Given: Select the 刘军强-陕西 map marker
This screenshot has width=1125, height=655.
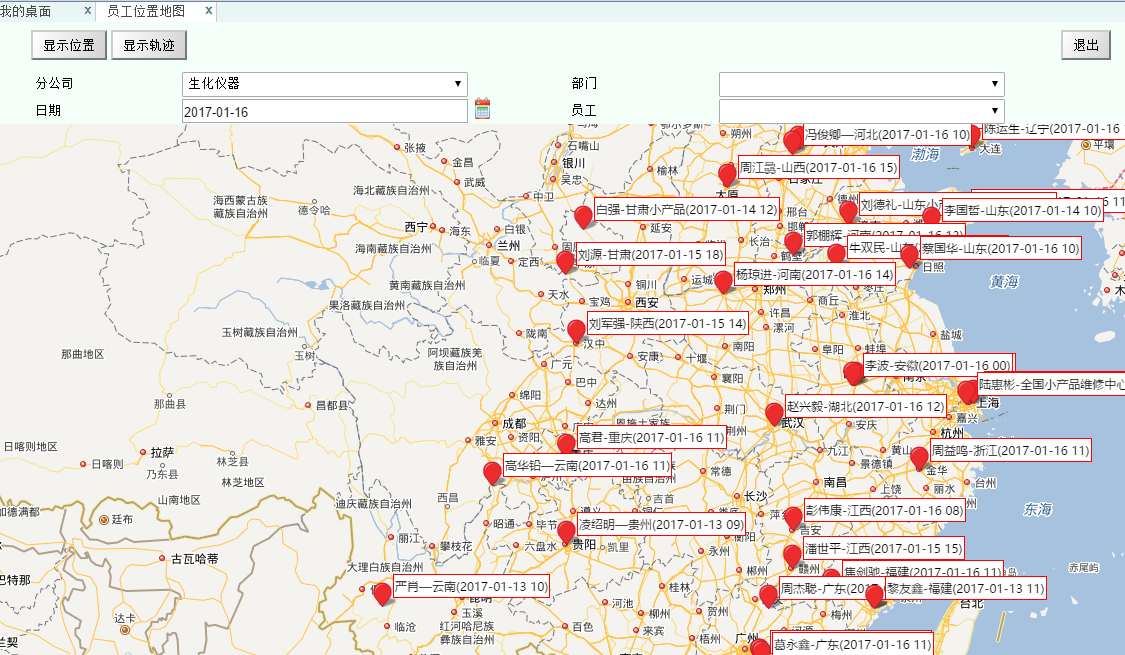Looking at the screenshot, I should click(576, 330).
